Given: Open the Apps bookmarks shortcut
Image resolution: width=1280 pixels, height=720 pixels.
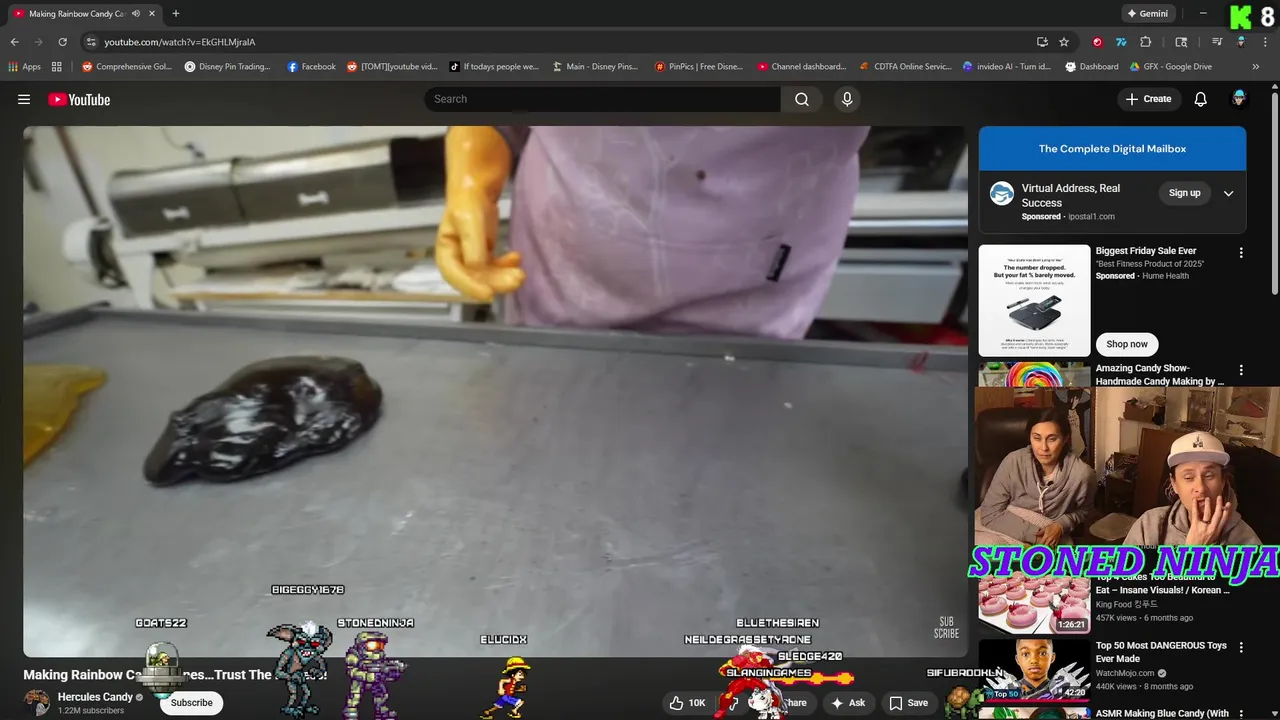Looking at the screenshot, I should point(25,67).
